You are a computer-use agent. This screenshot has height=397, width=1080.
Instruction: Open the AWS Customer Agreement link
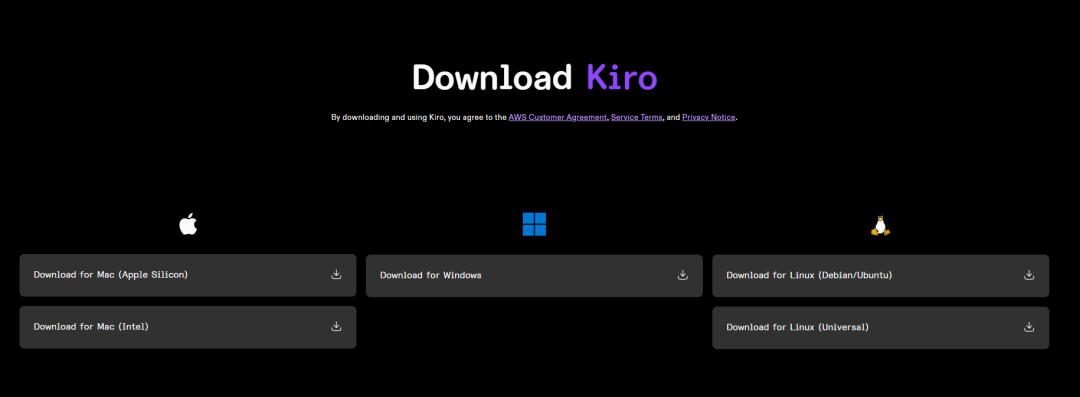coord(558,117)
